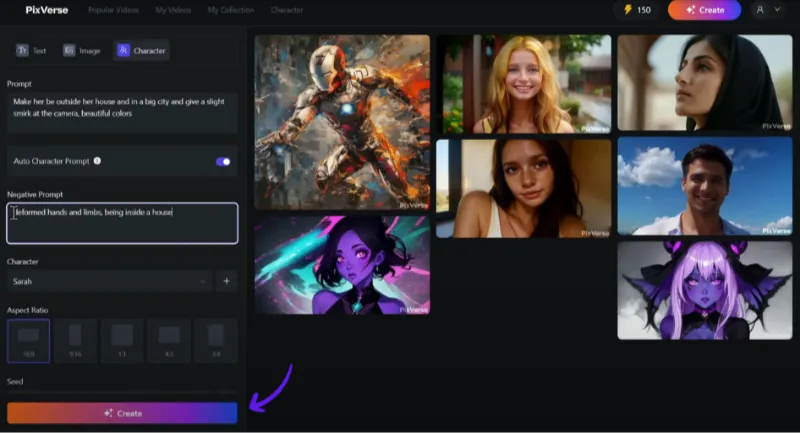Click the lightning credits icon

coord(628,10)
